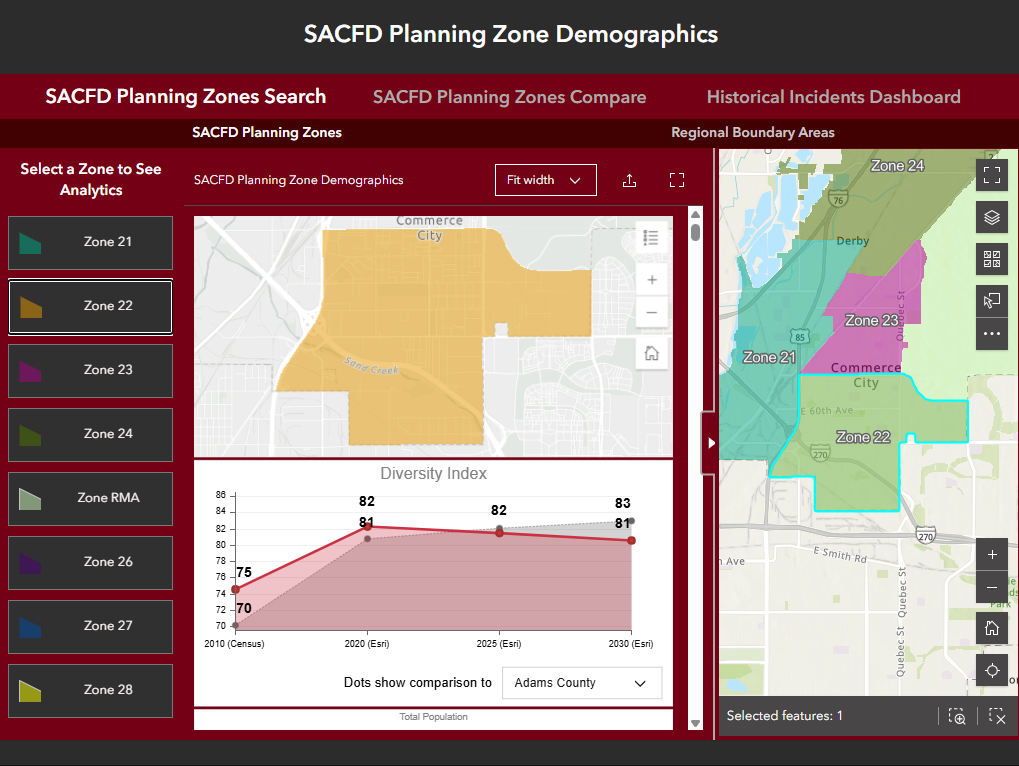Image resolution: width=1019 pixels, height=766 pixels.
Task: Activate the select features tool icon
Action: (x=992, y=301)
